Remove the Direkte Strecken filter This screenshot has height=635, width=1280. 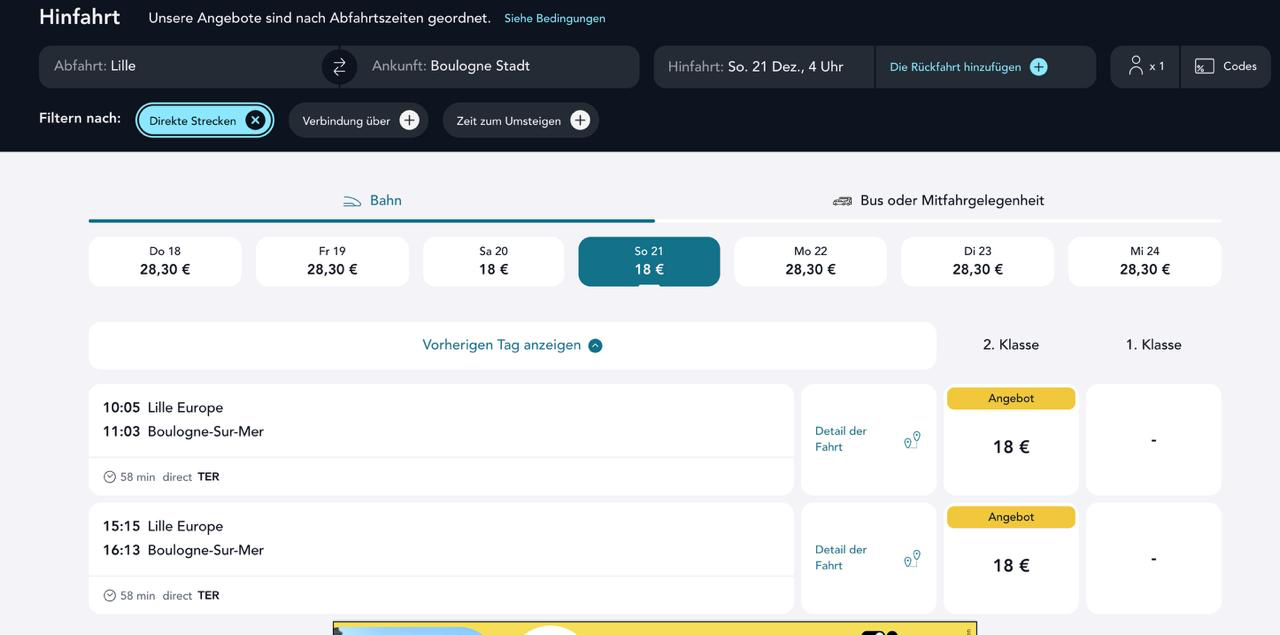pyautogui.click(x=255, y=121)
